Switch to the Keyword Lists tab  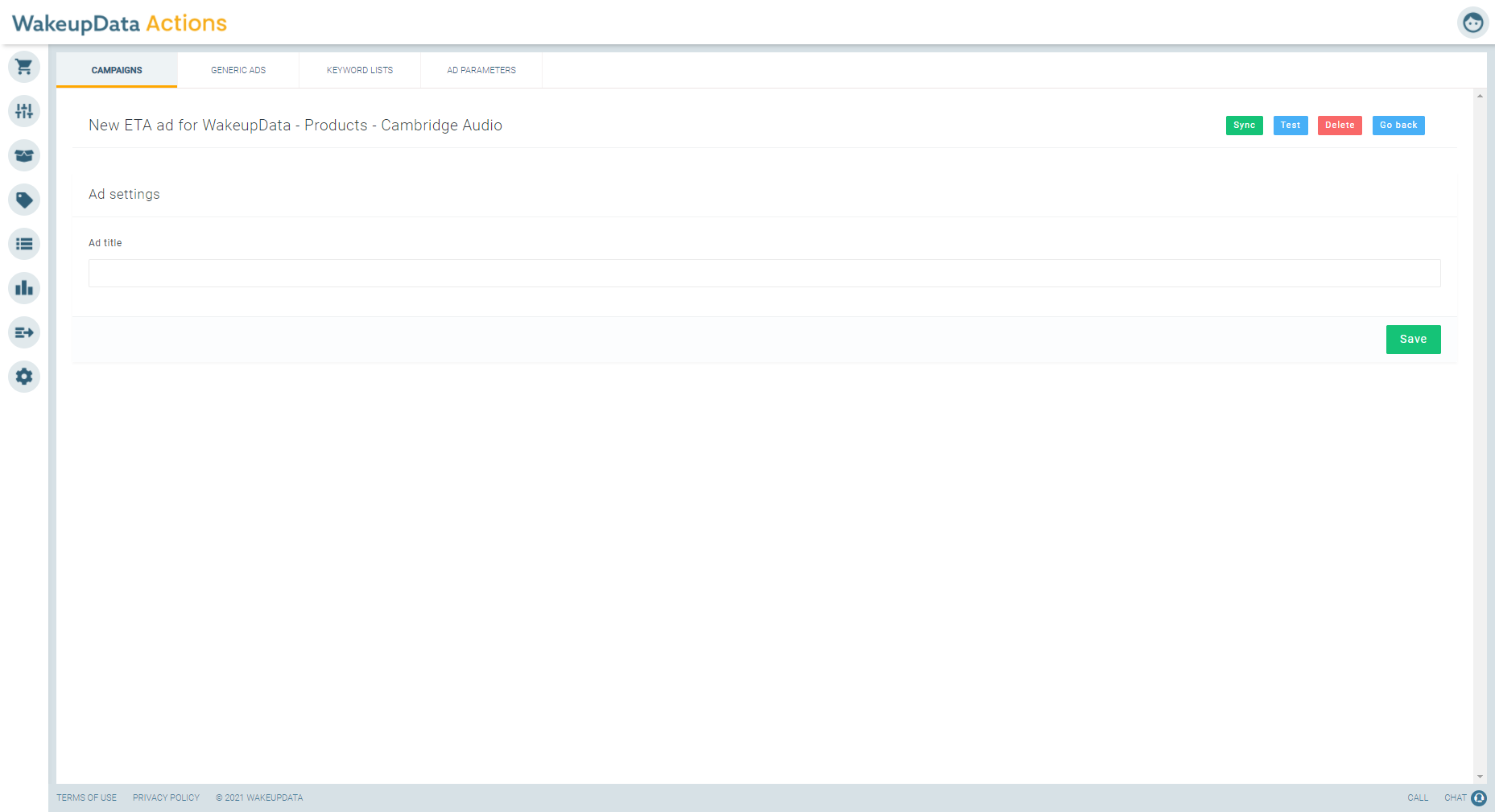click(x=360, y=70)
